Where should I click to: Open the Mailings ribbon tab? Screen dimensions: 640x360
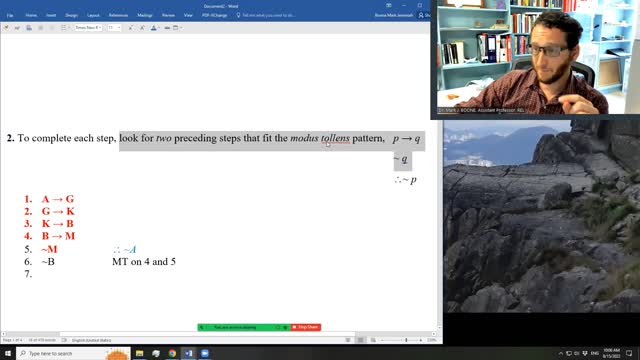(x=144, y=15)
